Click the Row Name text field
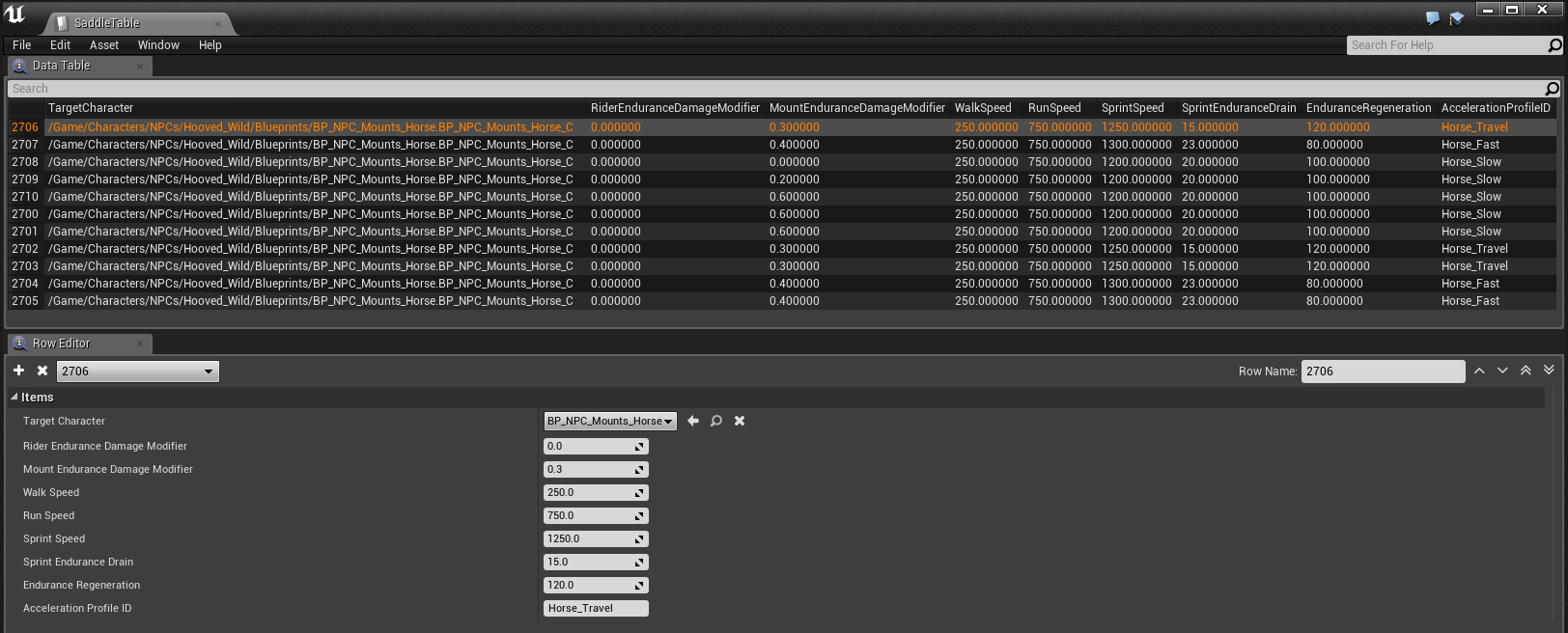 pyautogui.click(x=1382, y=372)
